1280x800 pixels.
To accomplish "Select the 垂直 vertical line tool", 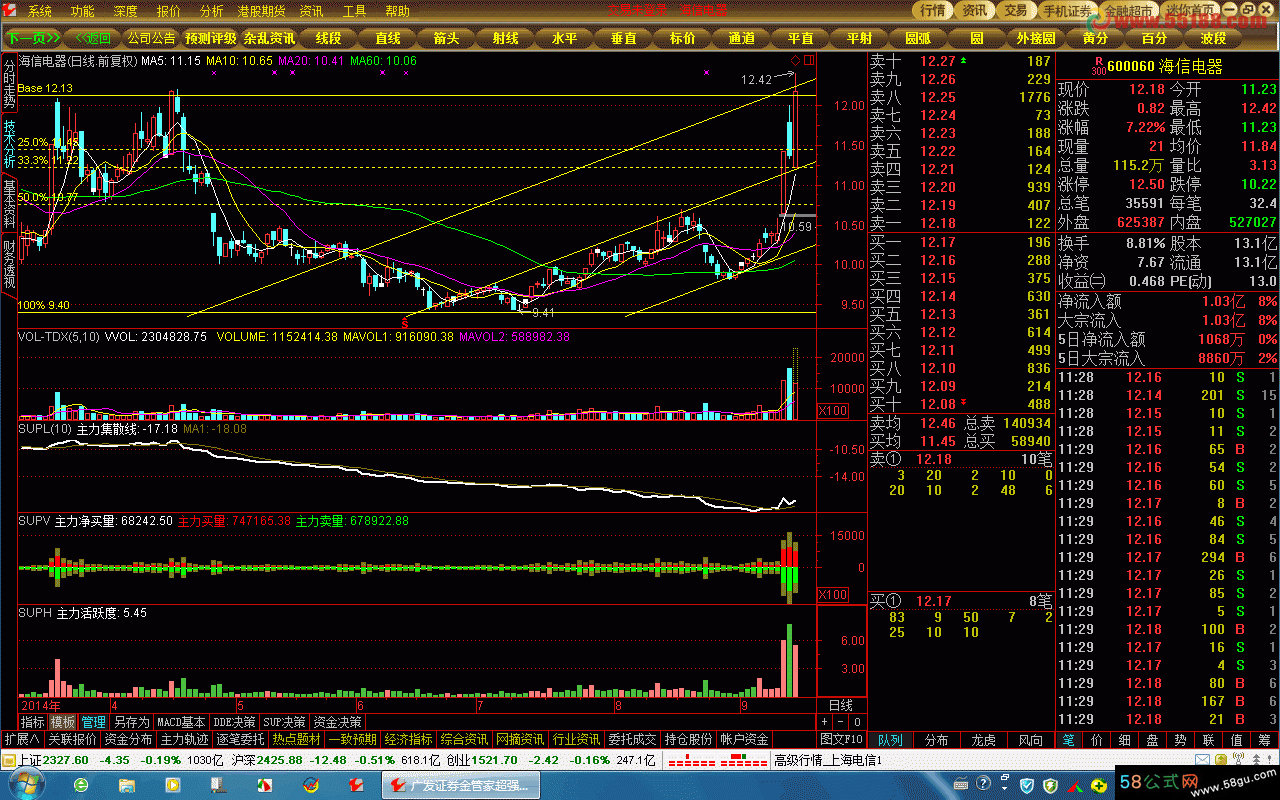I will coord(624,39).
